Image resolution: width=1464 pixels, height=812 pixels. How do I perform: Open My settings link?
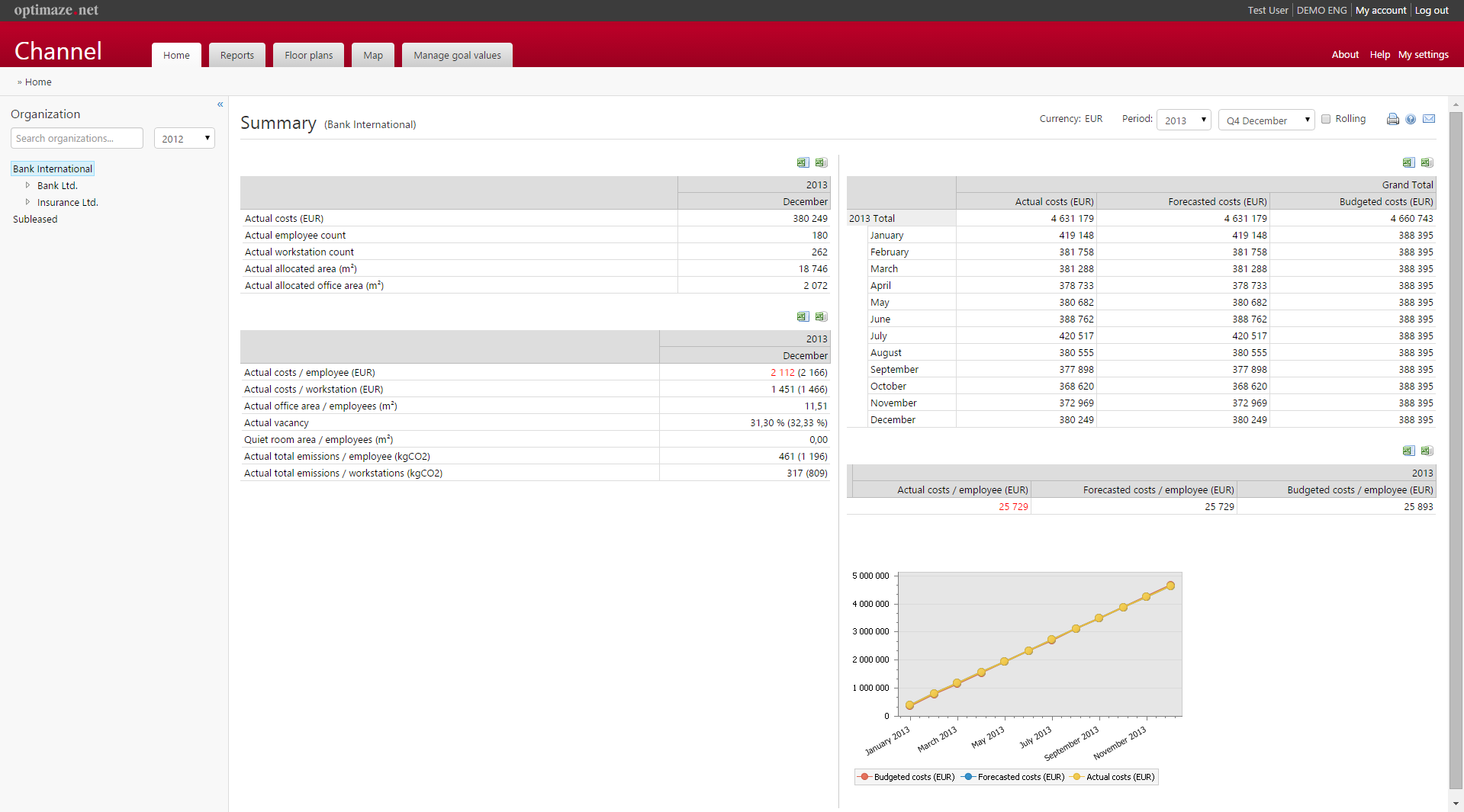point(1423,54)
